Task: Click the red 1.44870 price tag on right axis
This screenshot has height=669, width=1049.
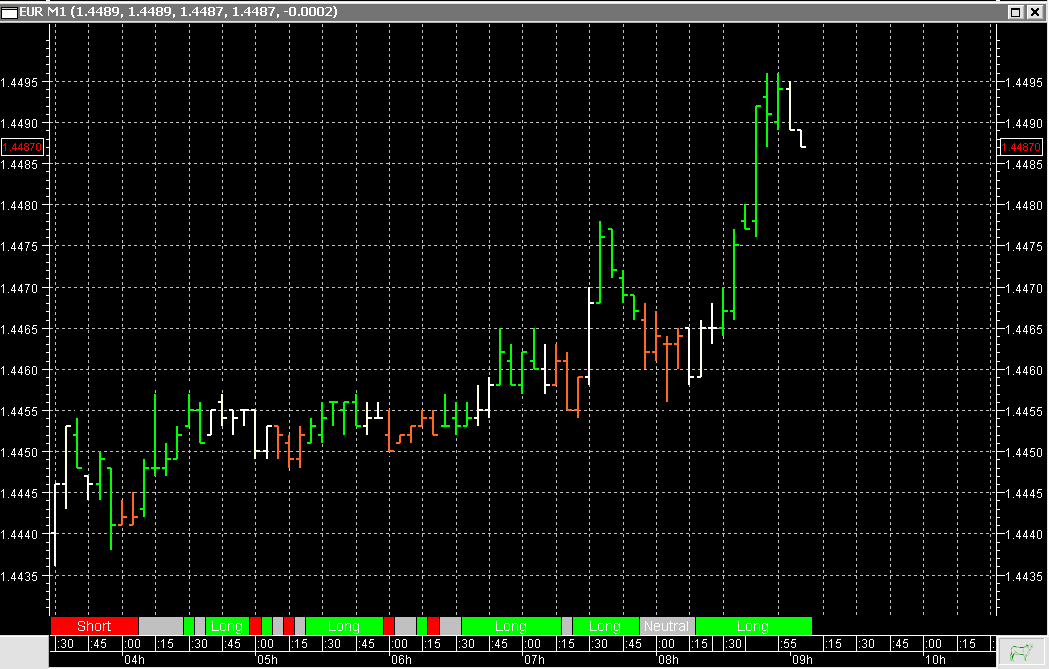Action: click(1022, 147)
